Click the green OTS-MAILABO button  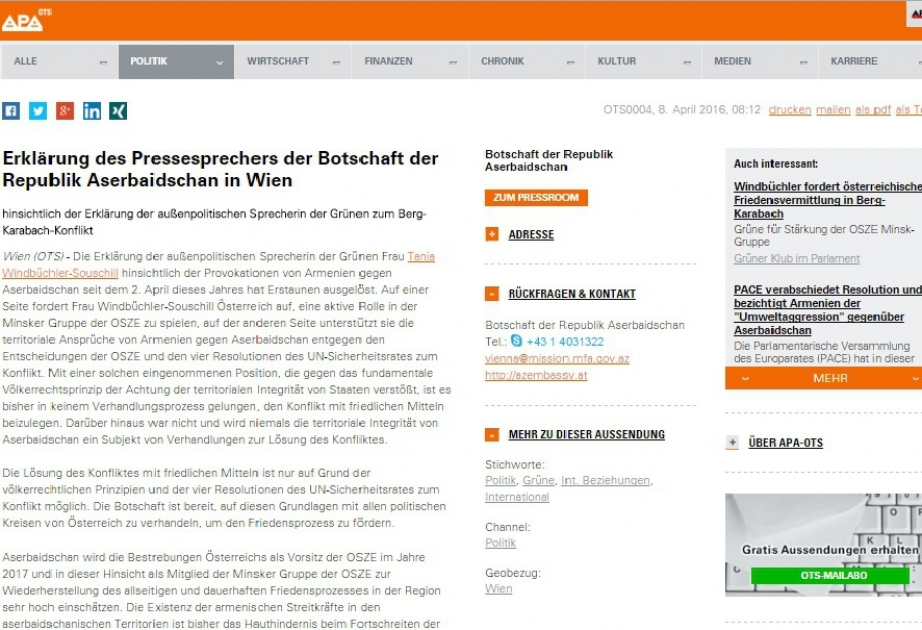[x=830, y=575]
